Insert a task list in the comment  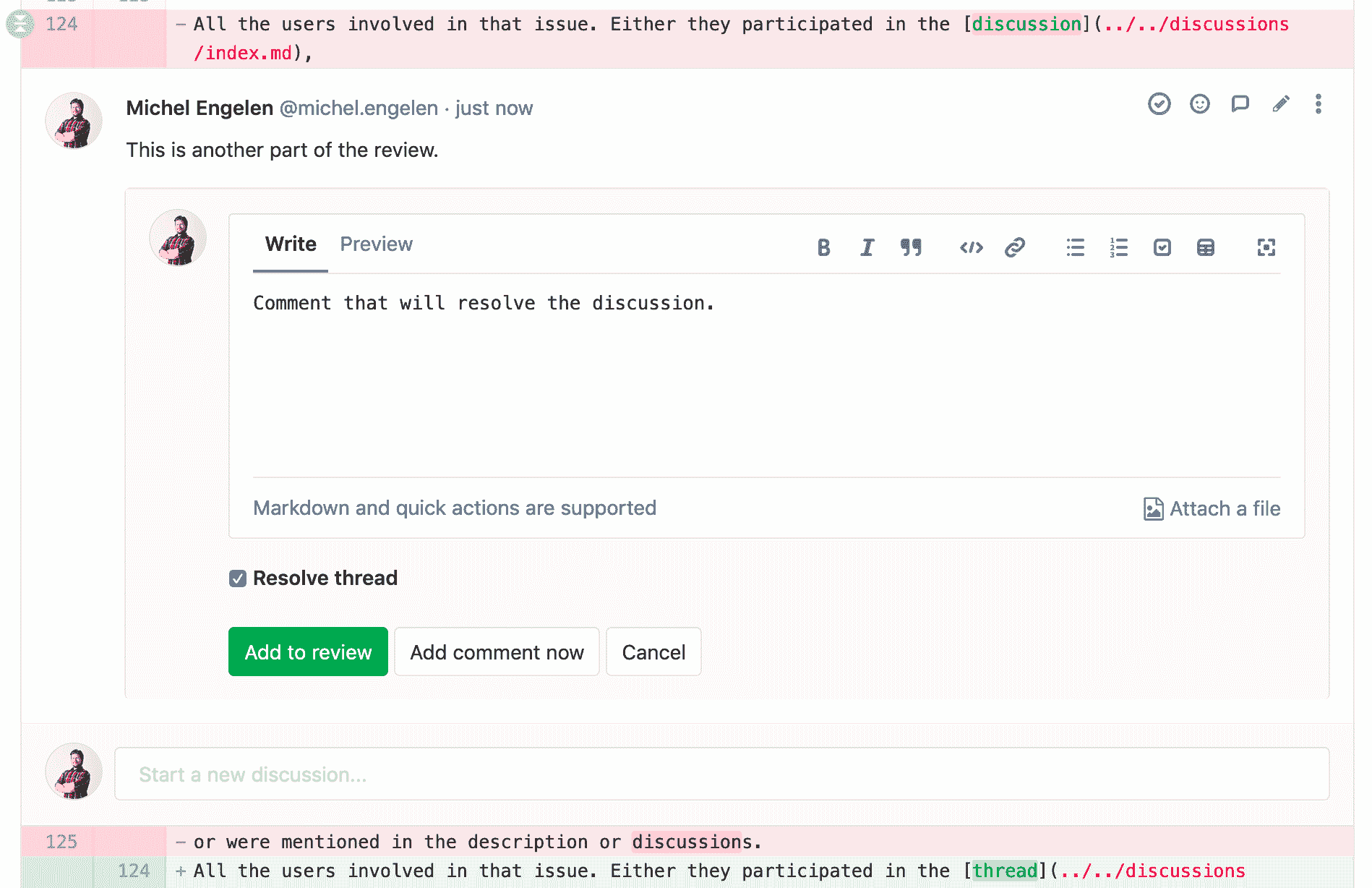click(1162, 247)
